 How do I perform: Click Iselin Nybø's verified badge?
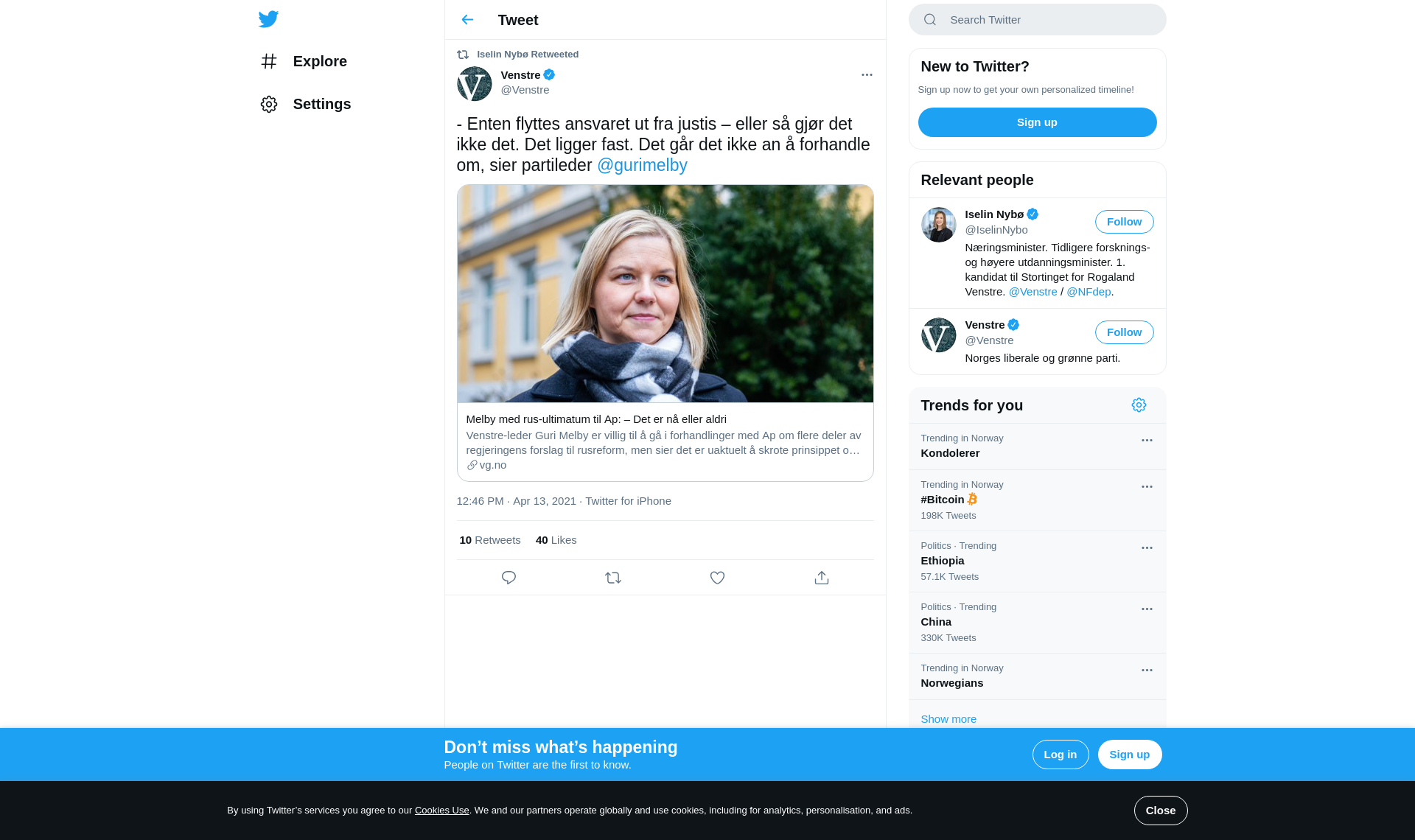tap(1033, 214)
